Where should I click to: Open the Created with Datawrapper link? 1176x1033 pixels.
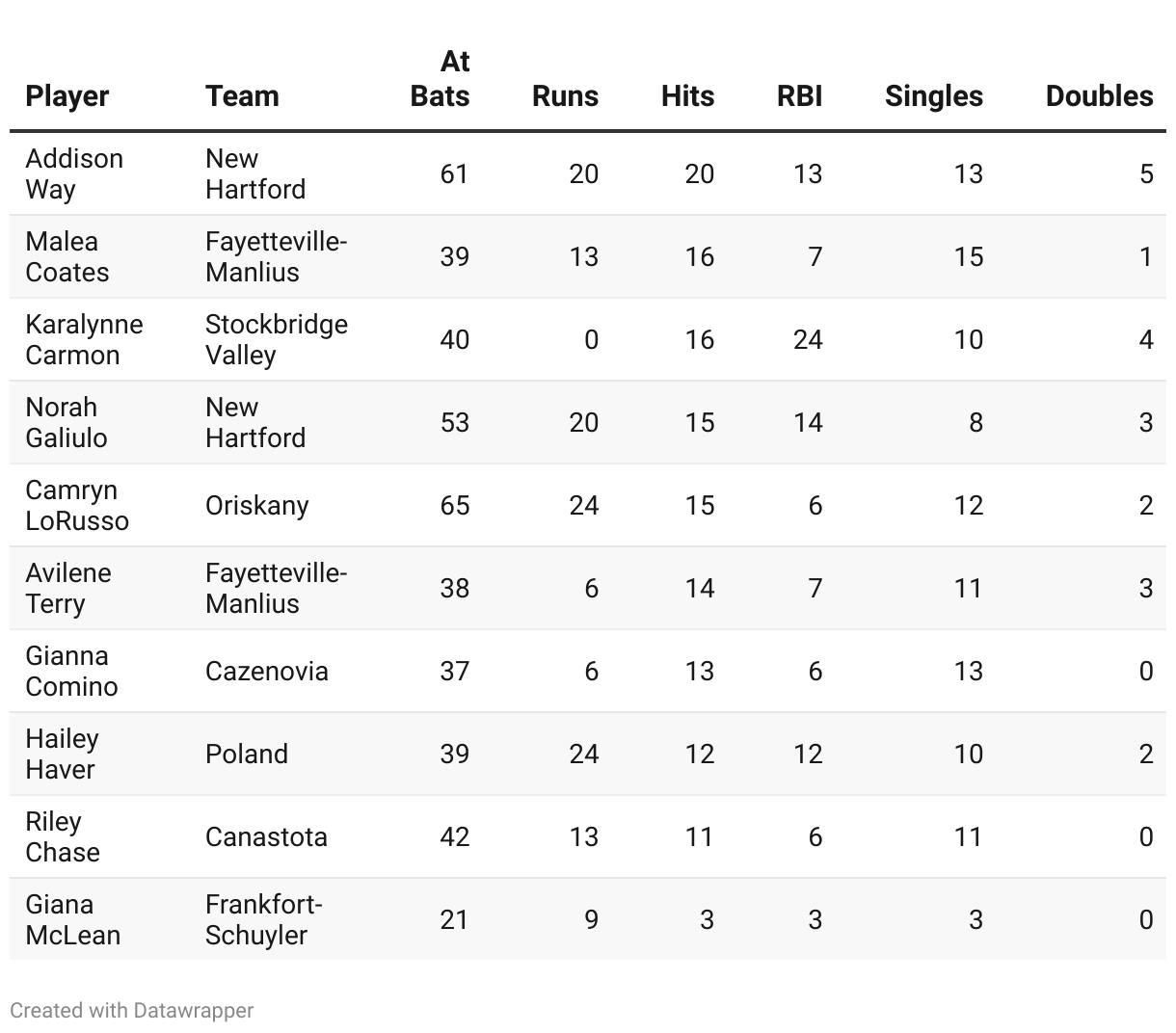click(132, 1011)
